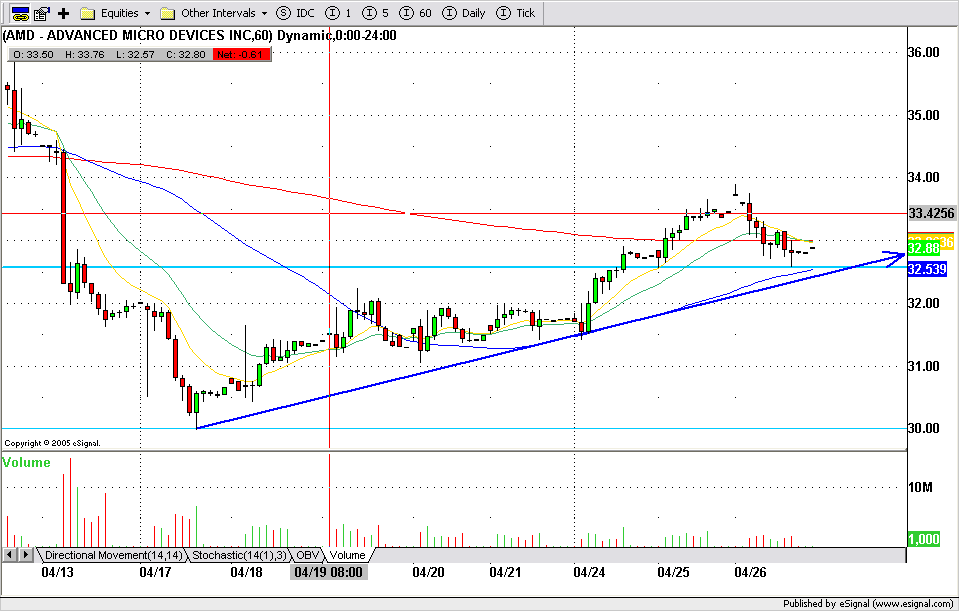Open the Equities folder dropdown

116,13
